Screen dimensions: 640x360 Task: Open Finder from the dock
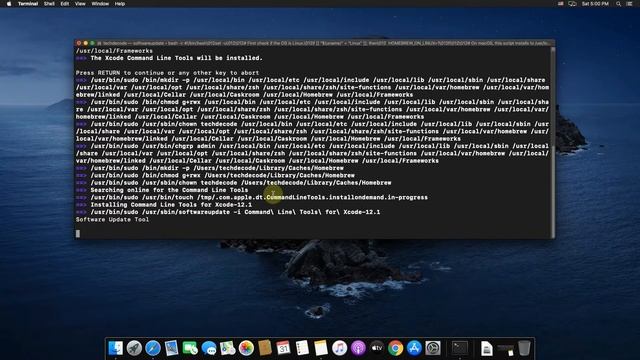pos(116,348)
